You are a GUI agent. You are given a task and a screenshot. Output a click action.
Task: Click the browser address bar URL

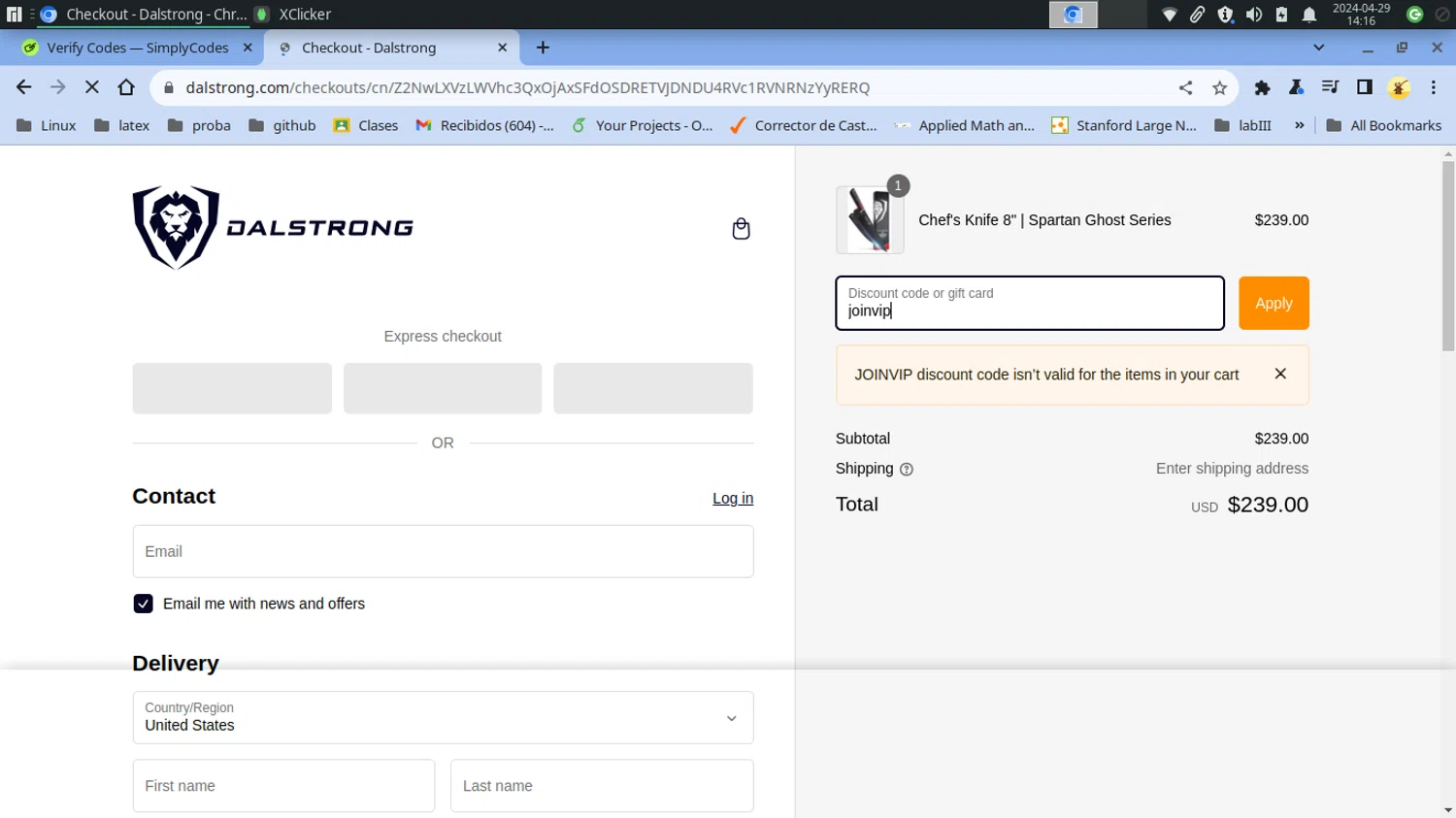tap(528, 87)
